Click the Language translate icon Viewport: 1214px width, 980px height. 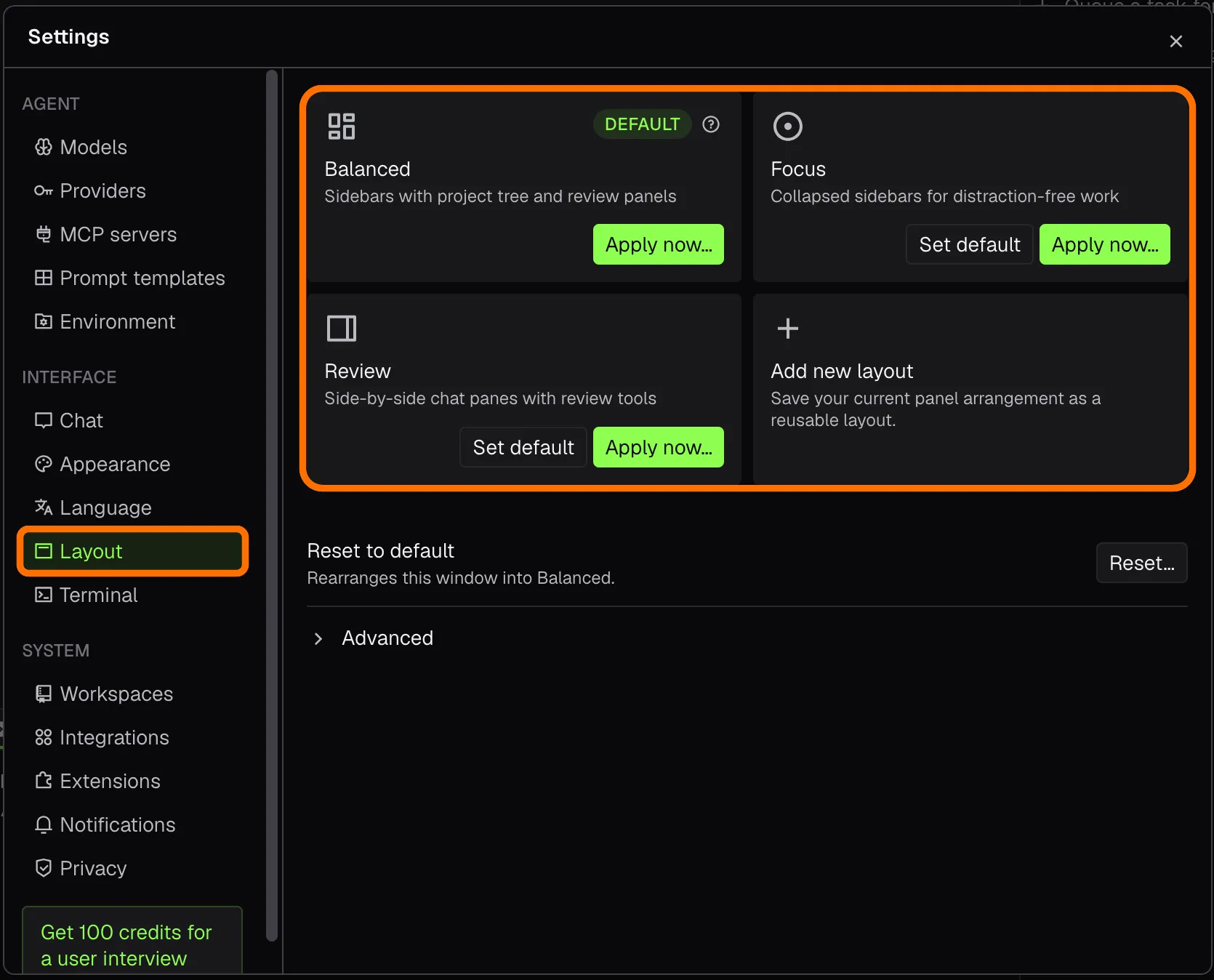point(44,507)
